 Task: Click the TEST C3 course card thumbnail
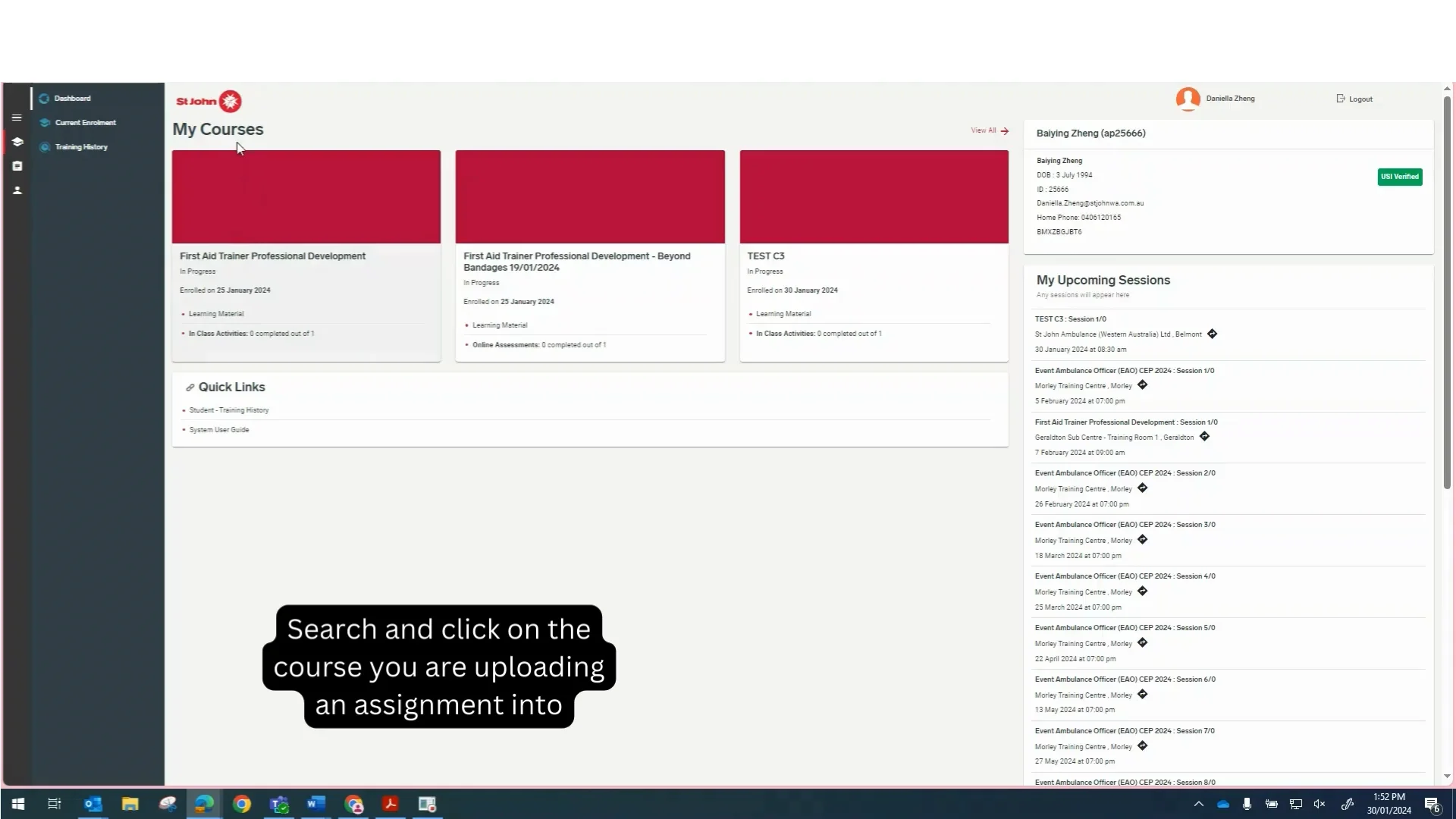click(873, 196)
